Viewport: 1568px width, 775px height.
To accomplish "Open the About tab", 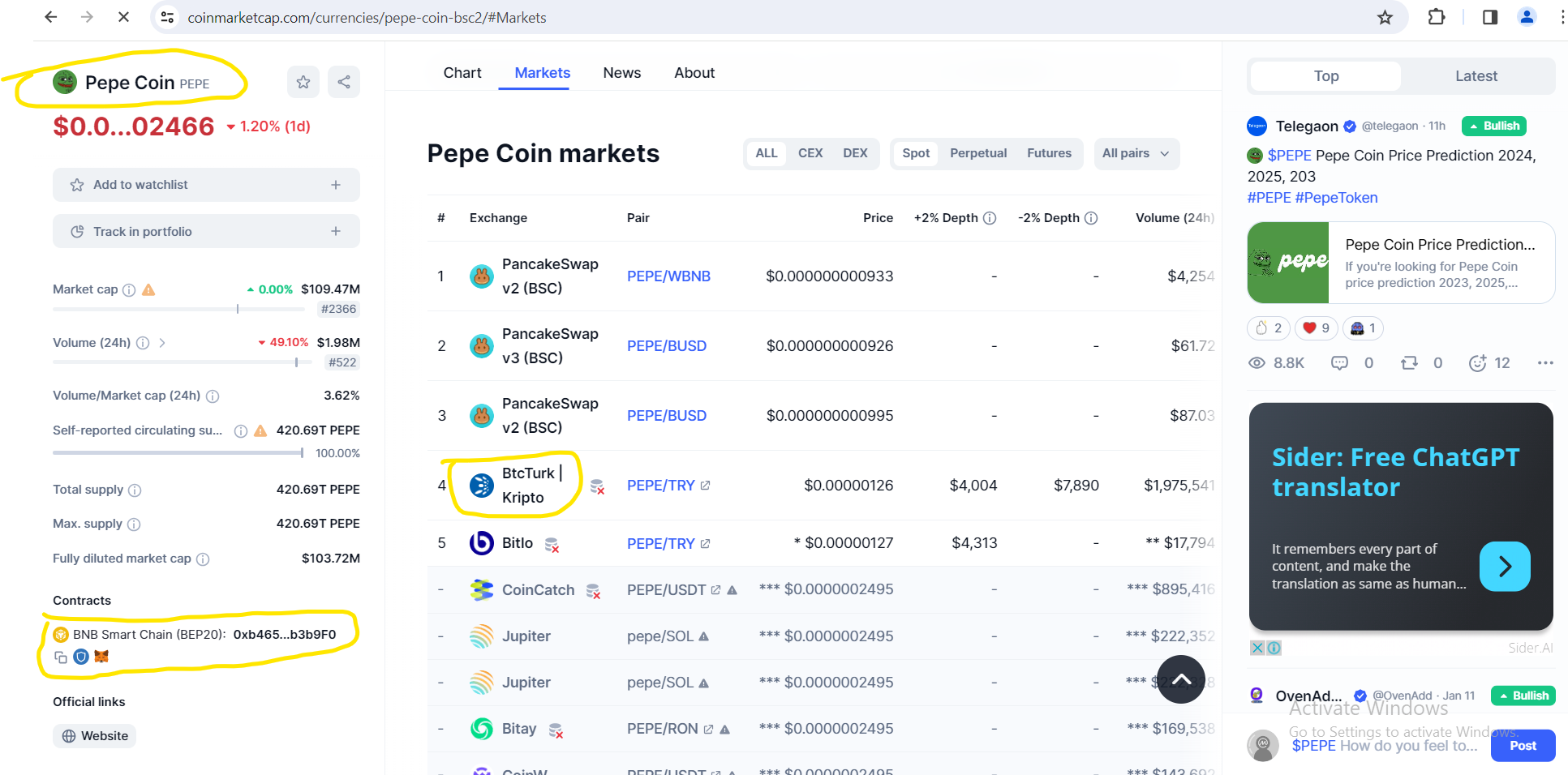I will pos(694,73).
